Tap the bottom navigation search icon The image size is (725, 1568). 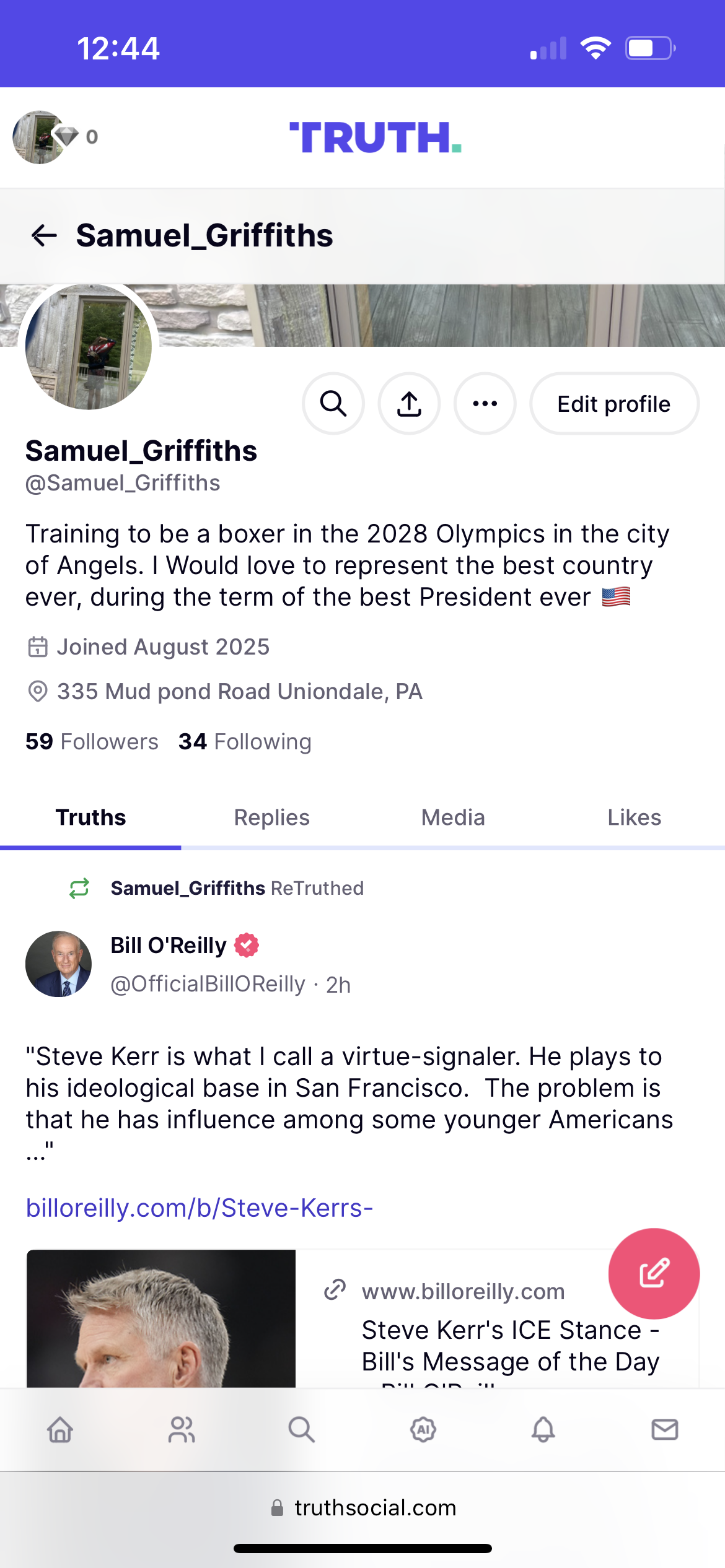click(302, 1430)
